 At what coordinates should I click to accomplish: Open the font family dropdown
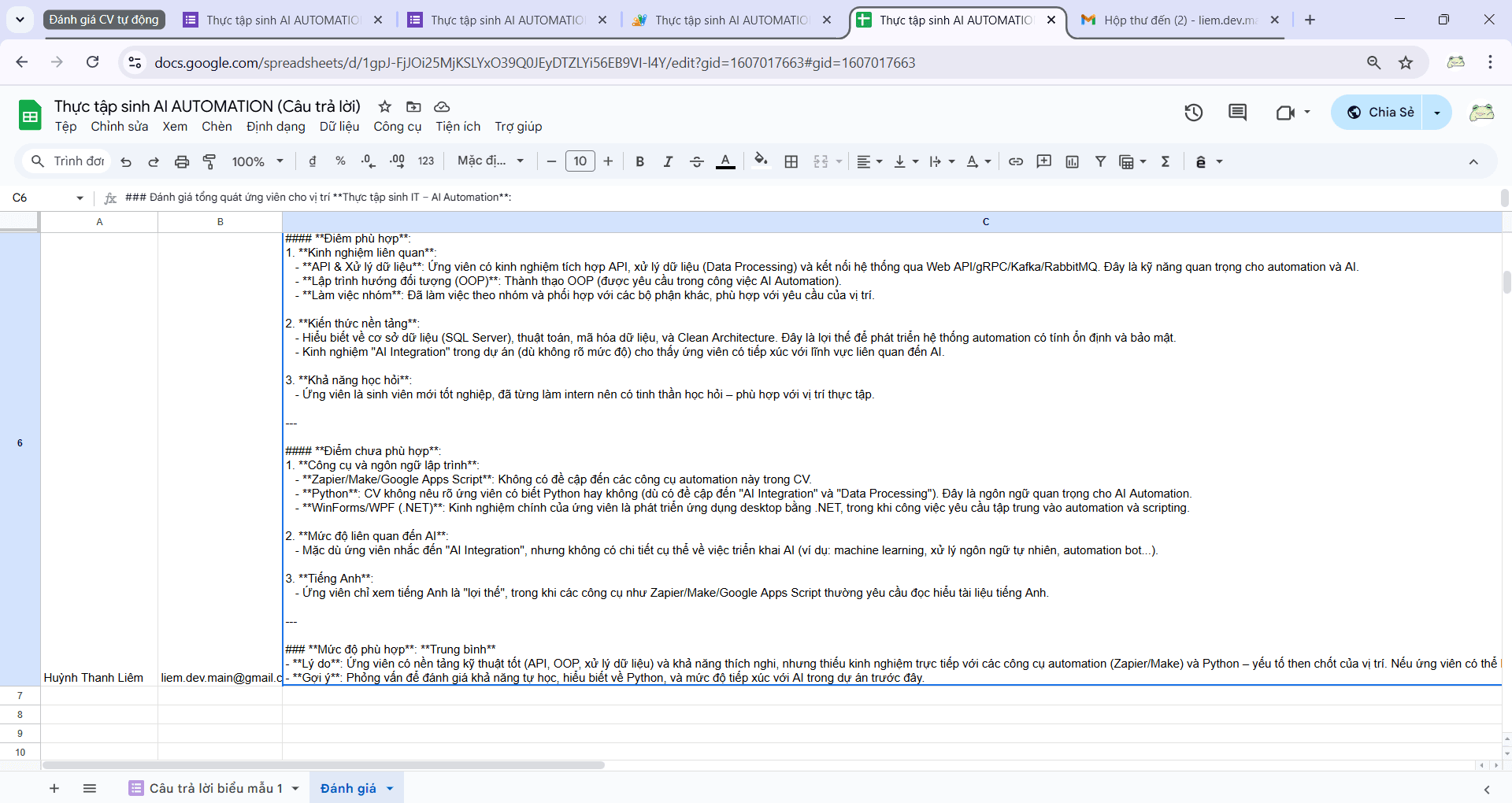point(491,161)
